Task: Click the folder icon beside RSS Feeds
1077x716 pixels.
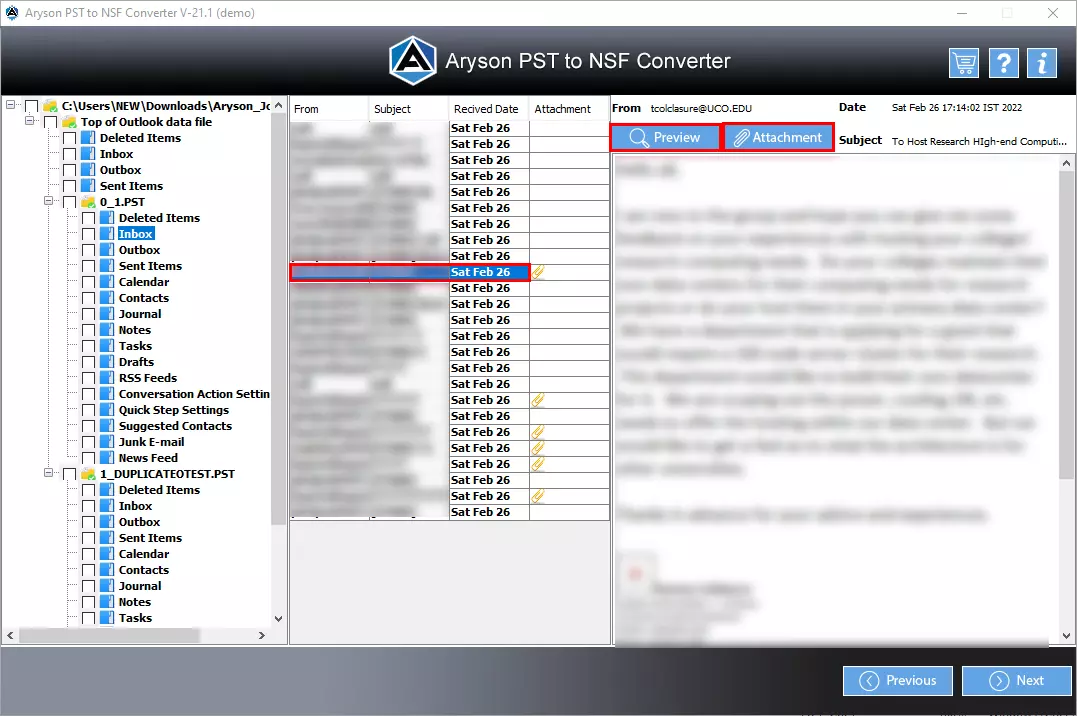Action: point(106,378)
